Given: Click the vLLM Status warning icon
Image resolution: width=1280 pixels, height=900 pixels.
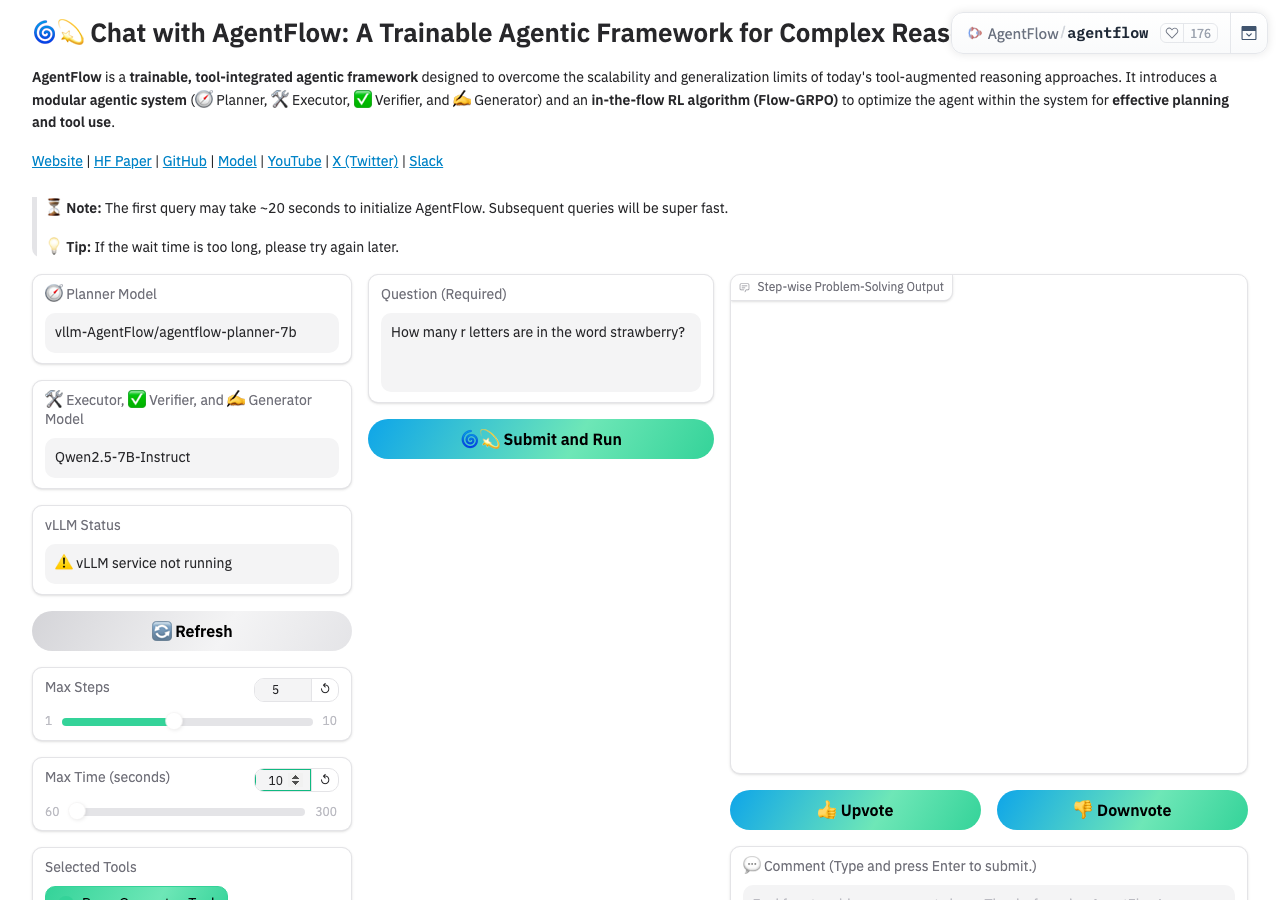Looking at the screenshot, I should tap(64, 563).
